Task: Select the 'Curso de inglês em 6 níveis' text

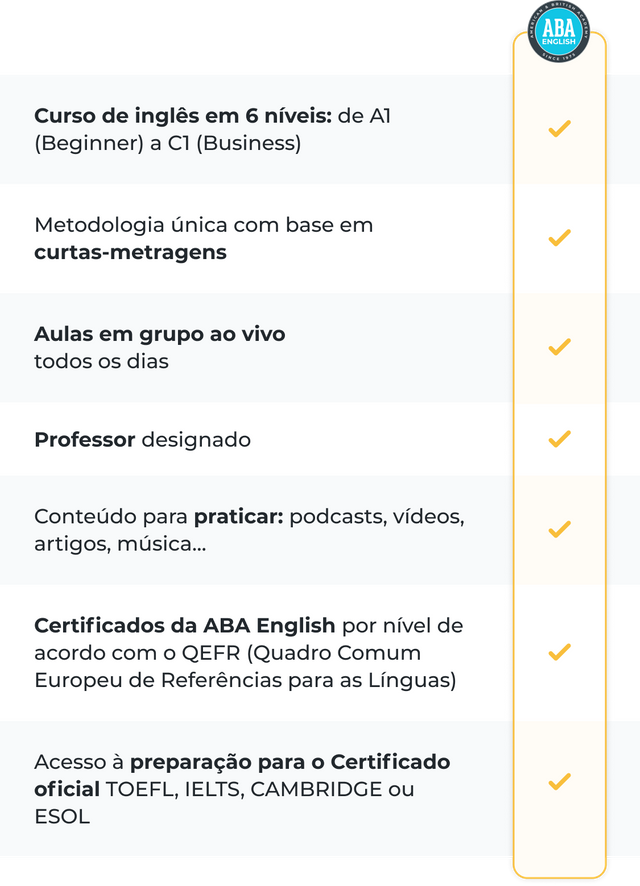Action: pos(183,116)
